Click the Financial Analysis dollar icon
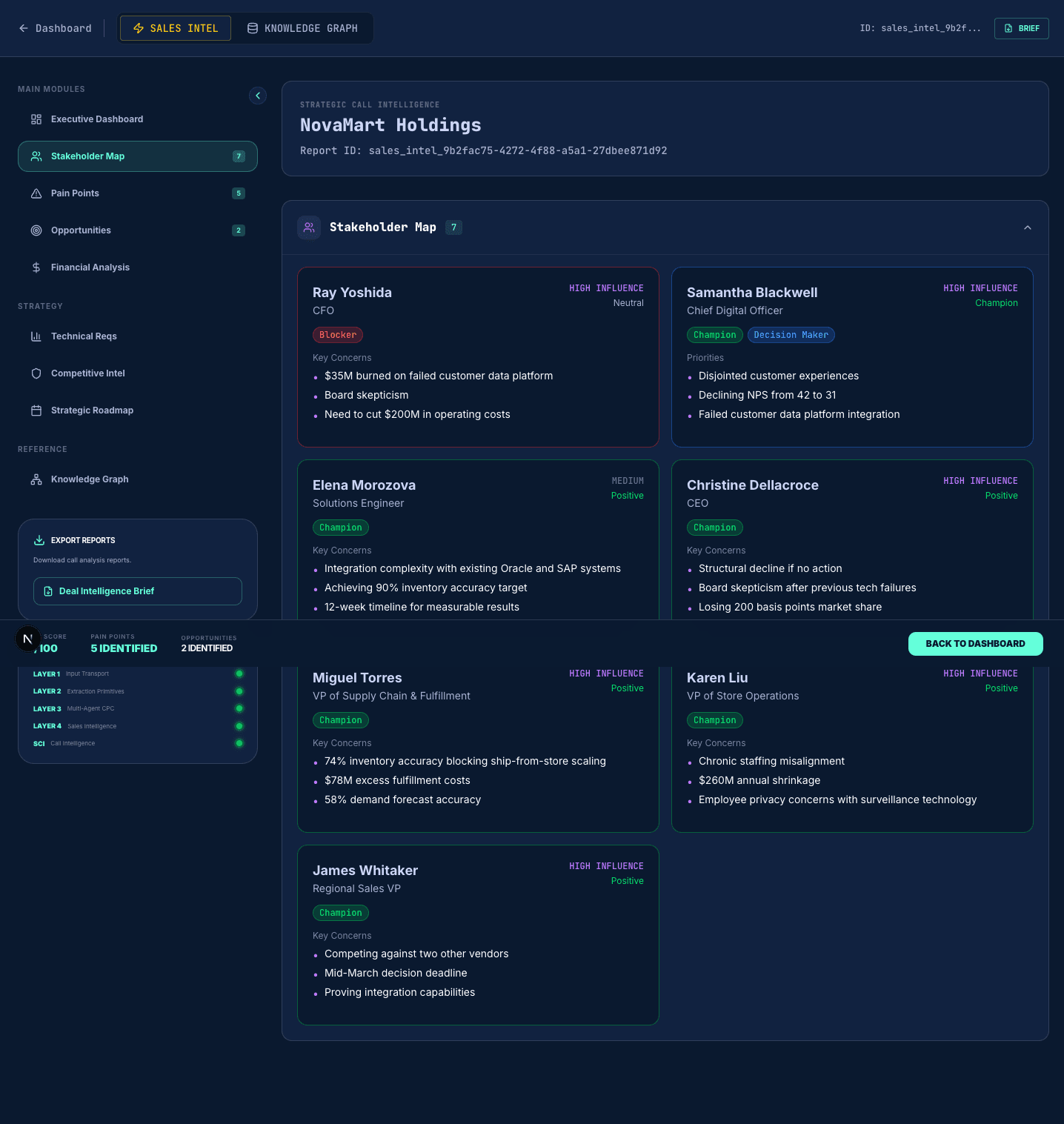 click(x=36, y=267)
